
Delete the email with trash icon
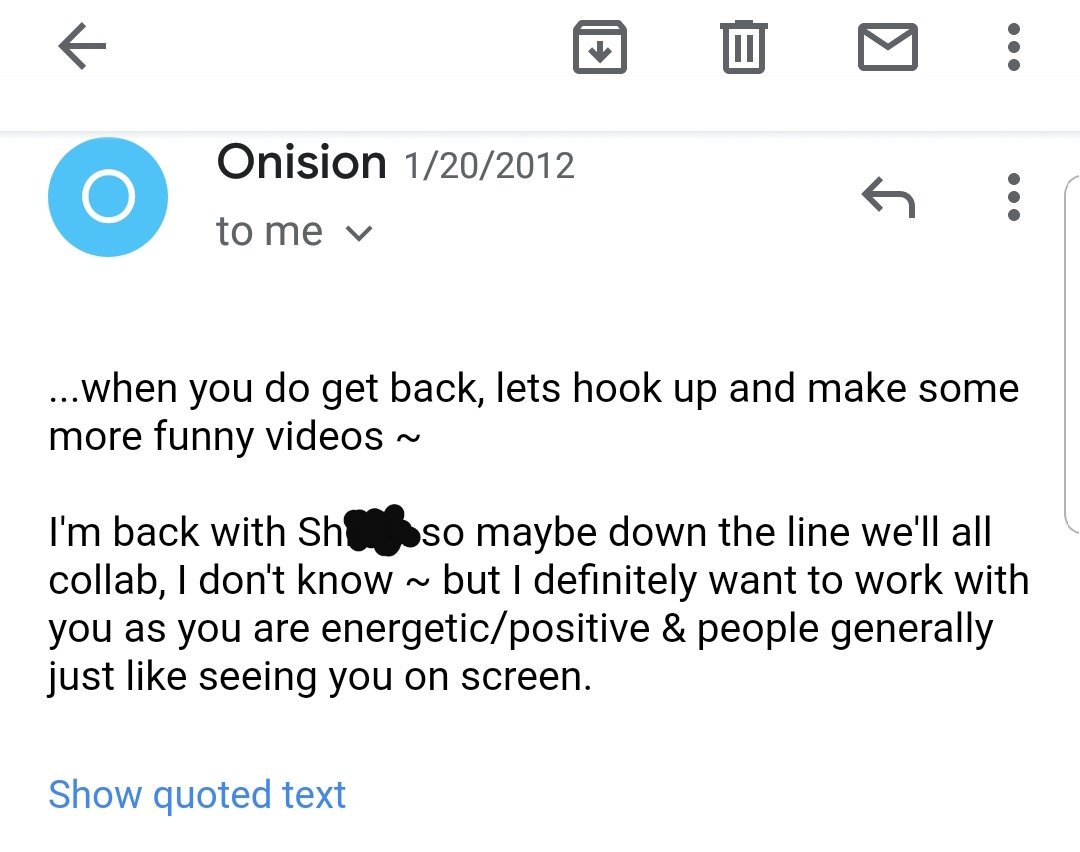[x=743, y=47]
